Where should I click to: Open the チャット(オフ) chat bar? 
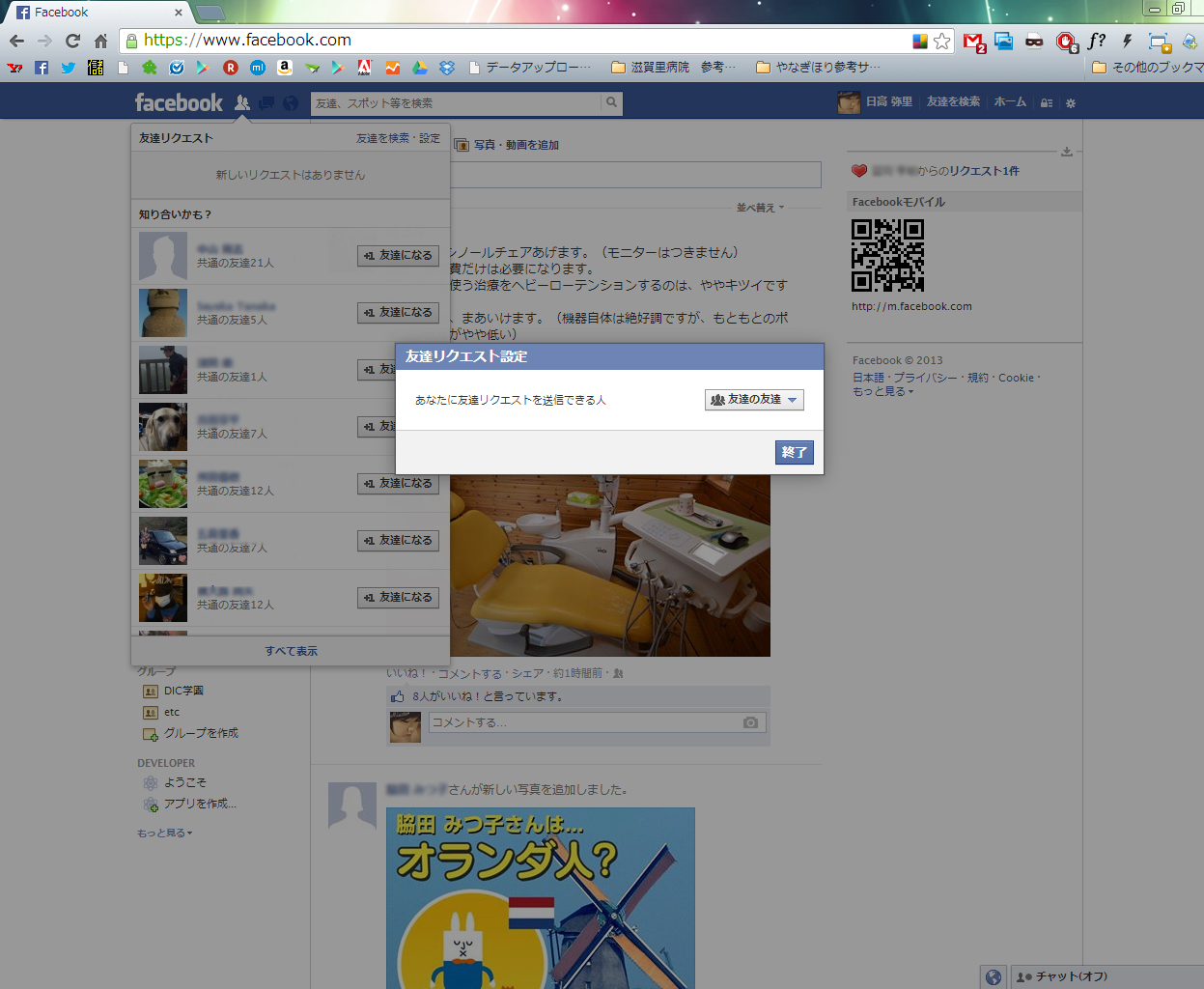1106,976
